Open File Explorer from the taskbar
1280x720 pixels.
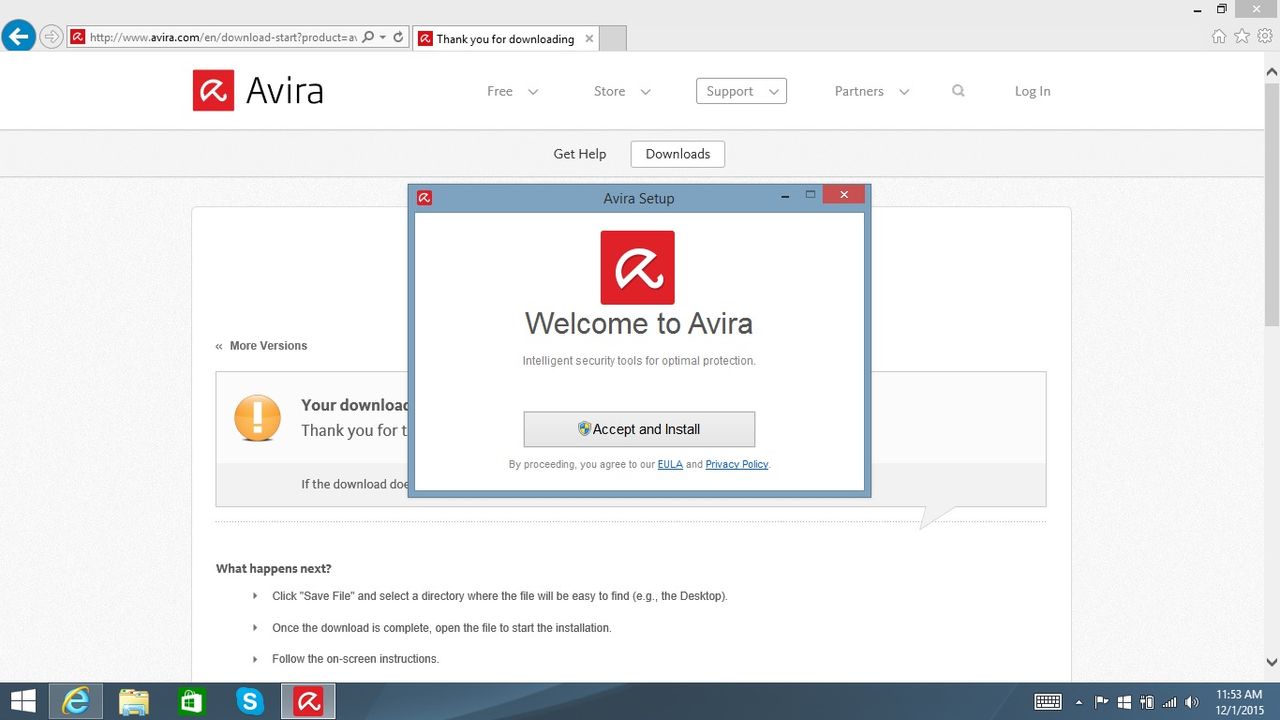tap(133, 701)
